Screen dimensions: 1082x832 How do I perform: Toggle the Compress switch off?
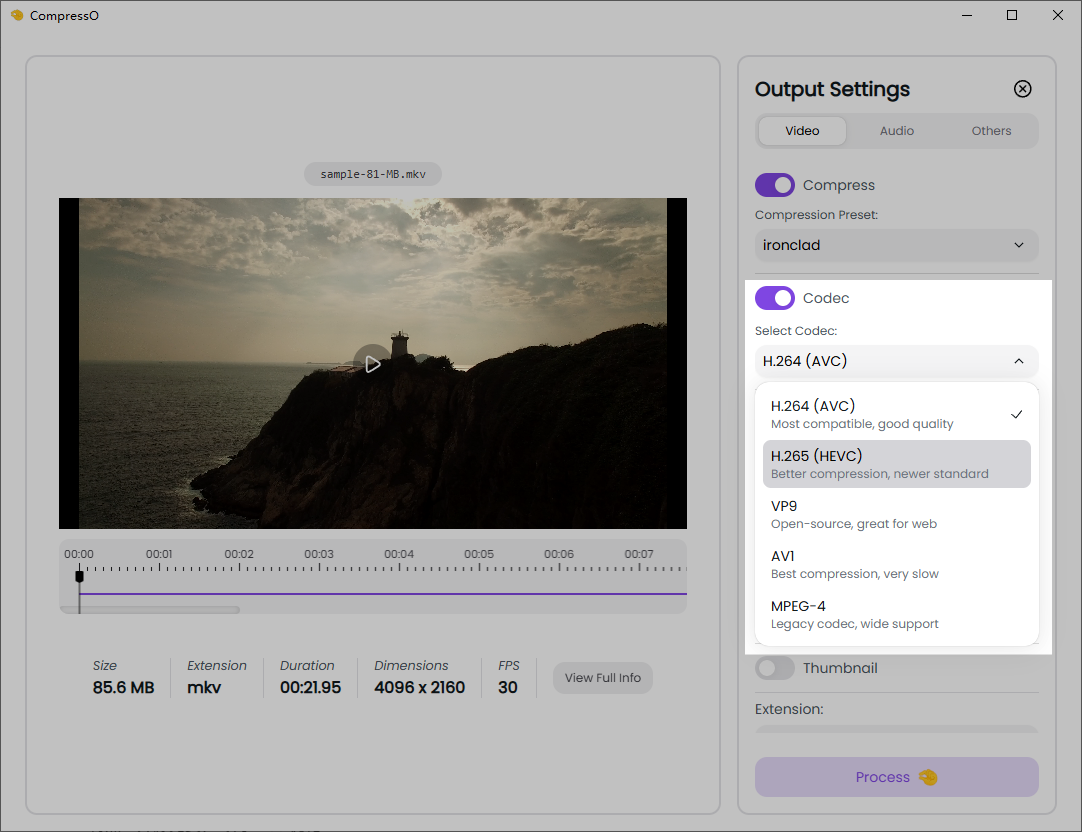pos(775,185)
